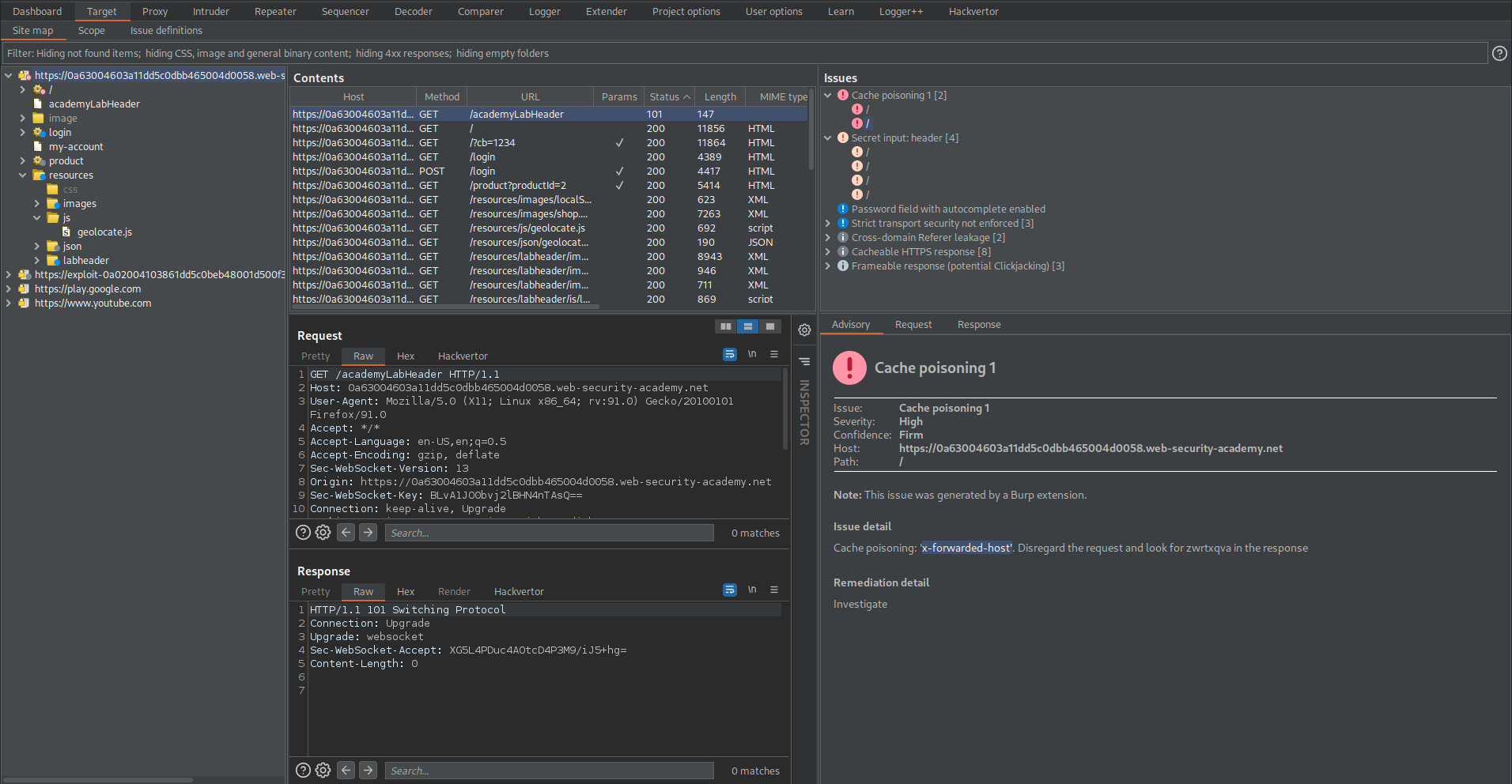Expand the www.youtube.com host node
The width and height of the screenshot is (1512, 784).
9,303
